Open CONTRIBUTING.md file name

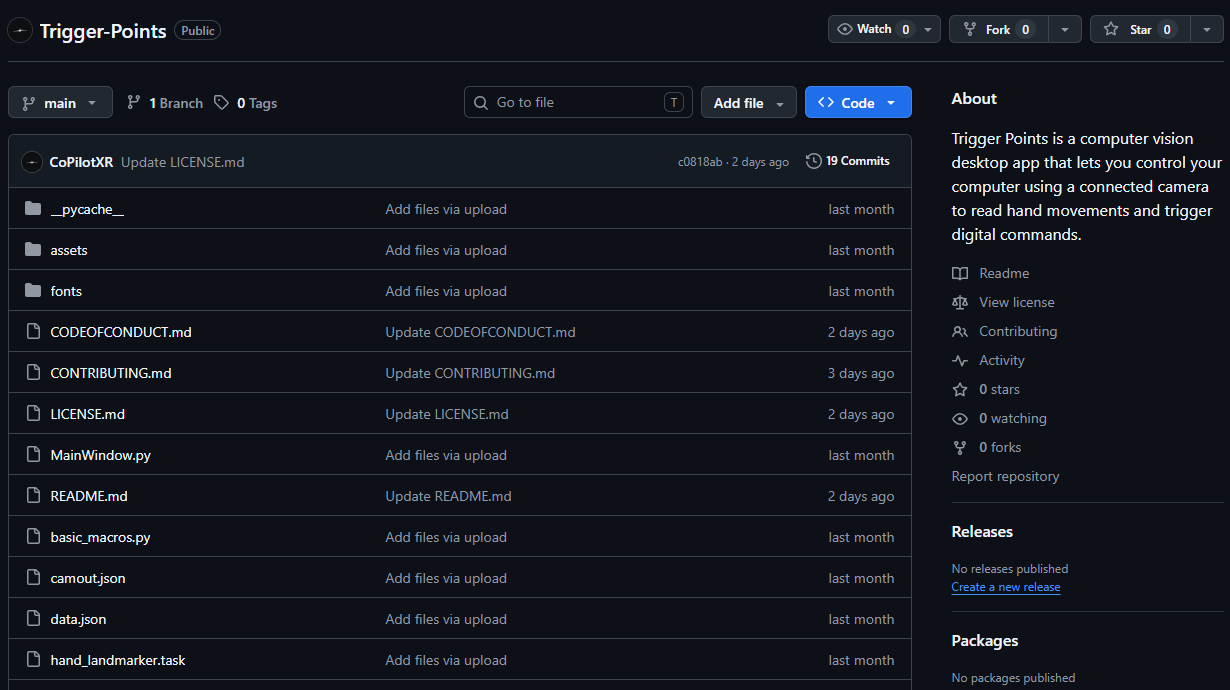111,373
